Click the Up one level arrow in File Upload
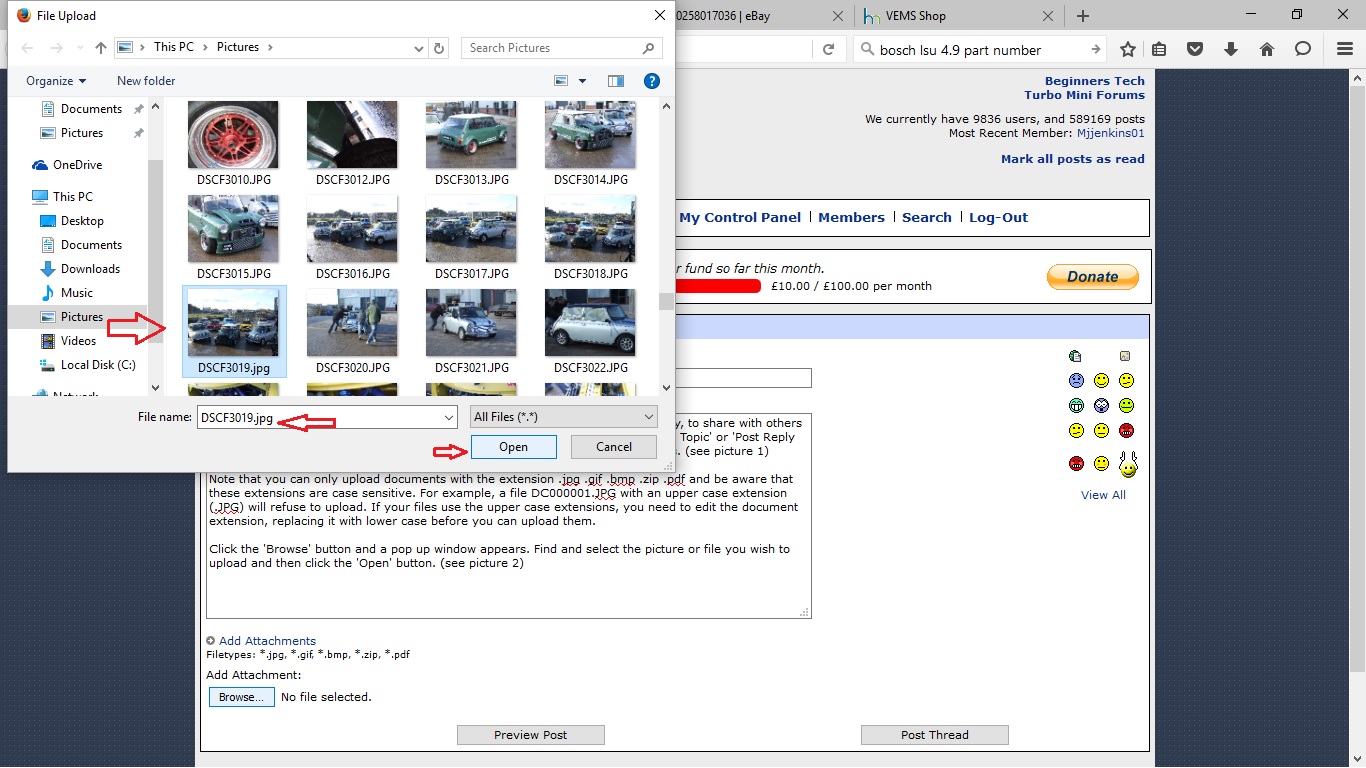 point(101,48)
